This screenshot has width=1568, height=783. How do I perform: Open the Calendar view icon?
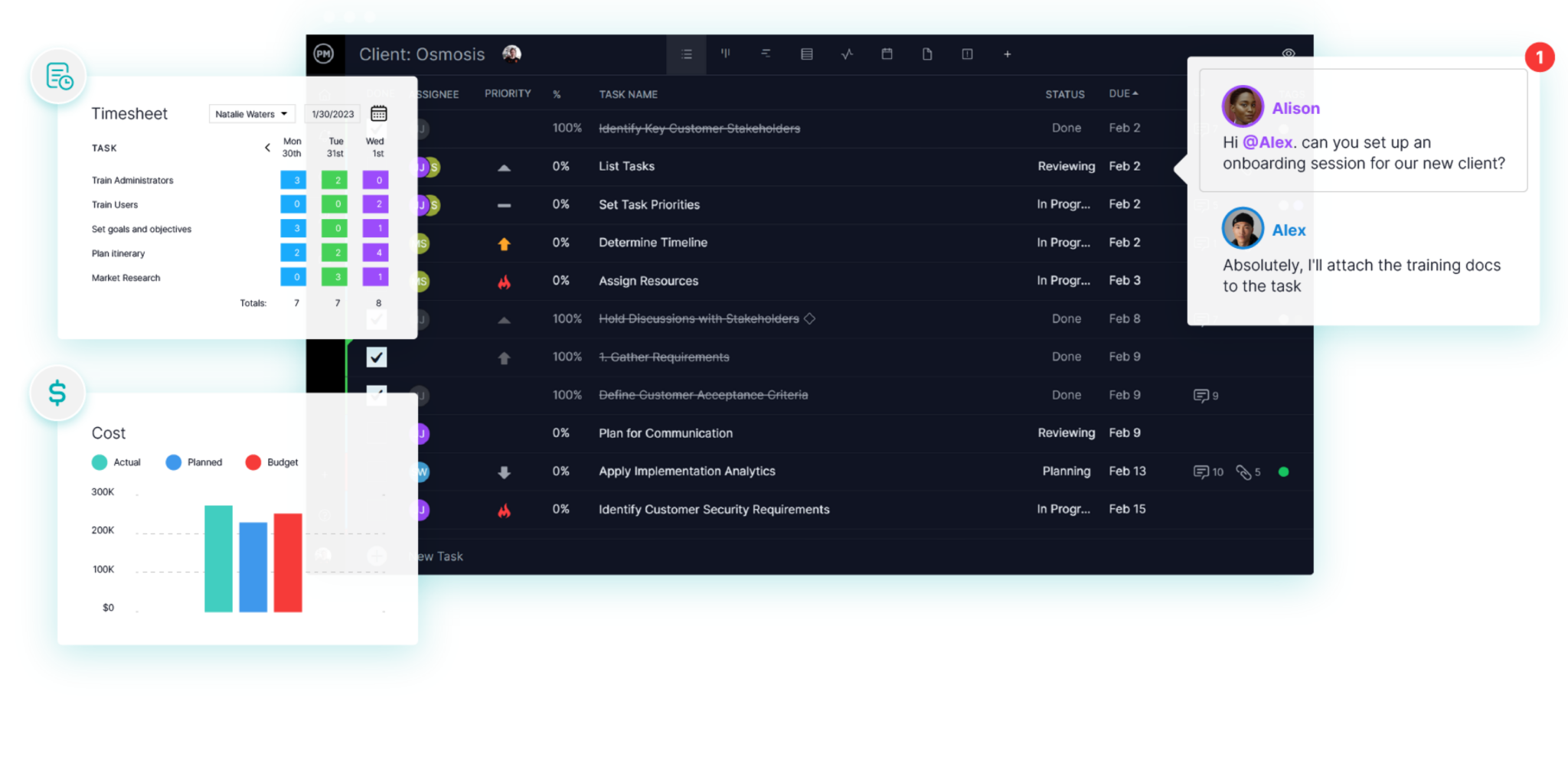pyautogui.click(x=887, y=54)
